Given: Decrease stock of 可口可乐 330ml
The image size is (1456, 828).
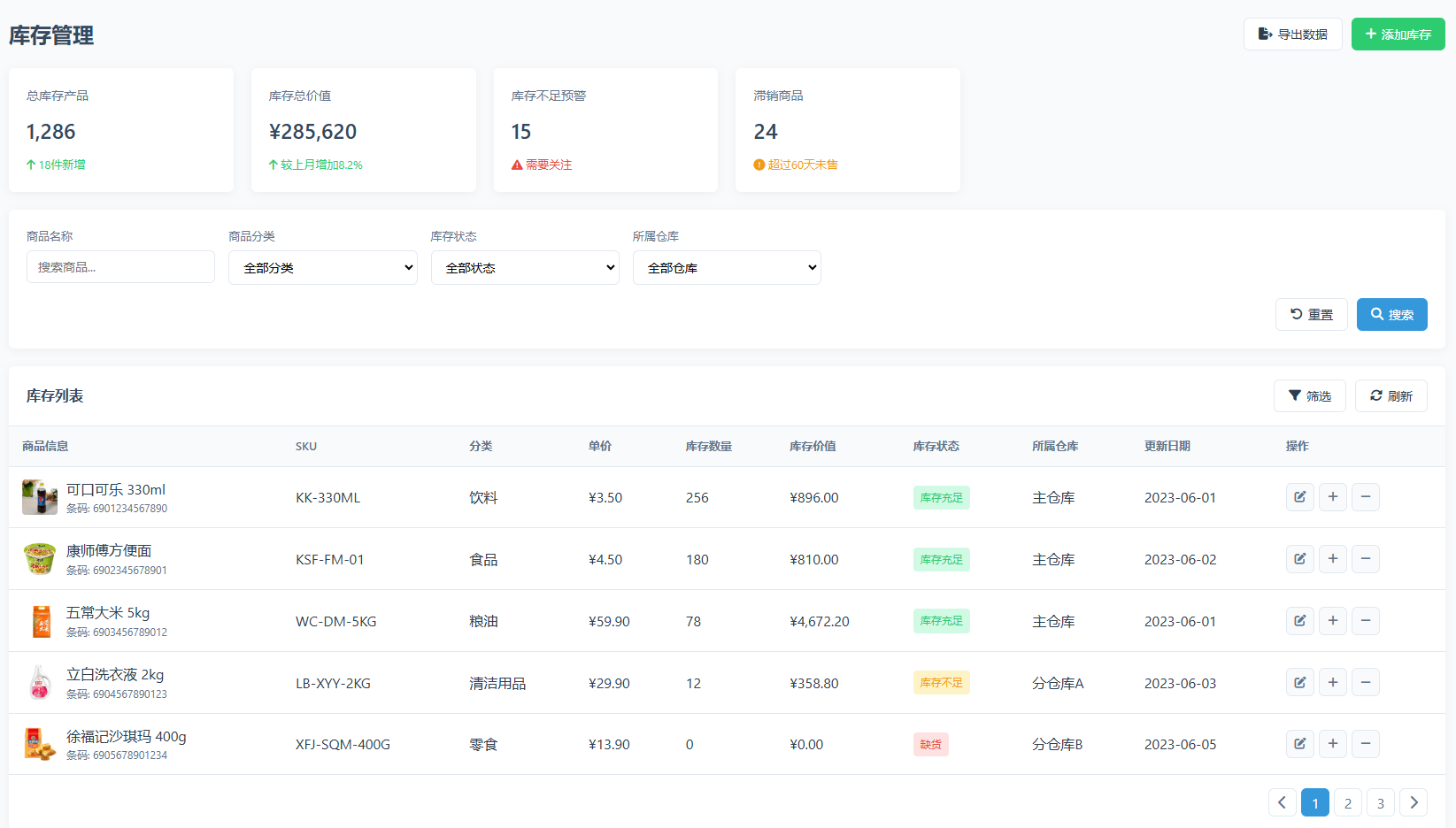Looking at the screenshot, I should [1366, 497].
